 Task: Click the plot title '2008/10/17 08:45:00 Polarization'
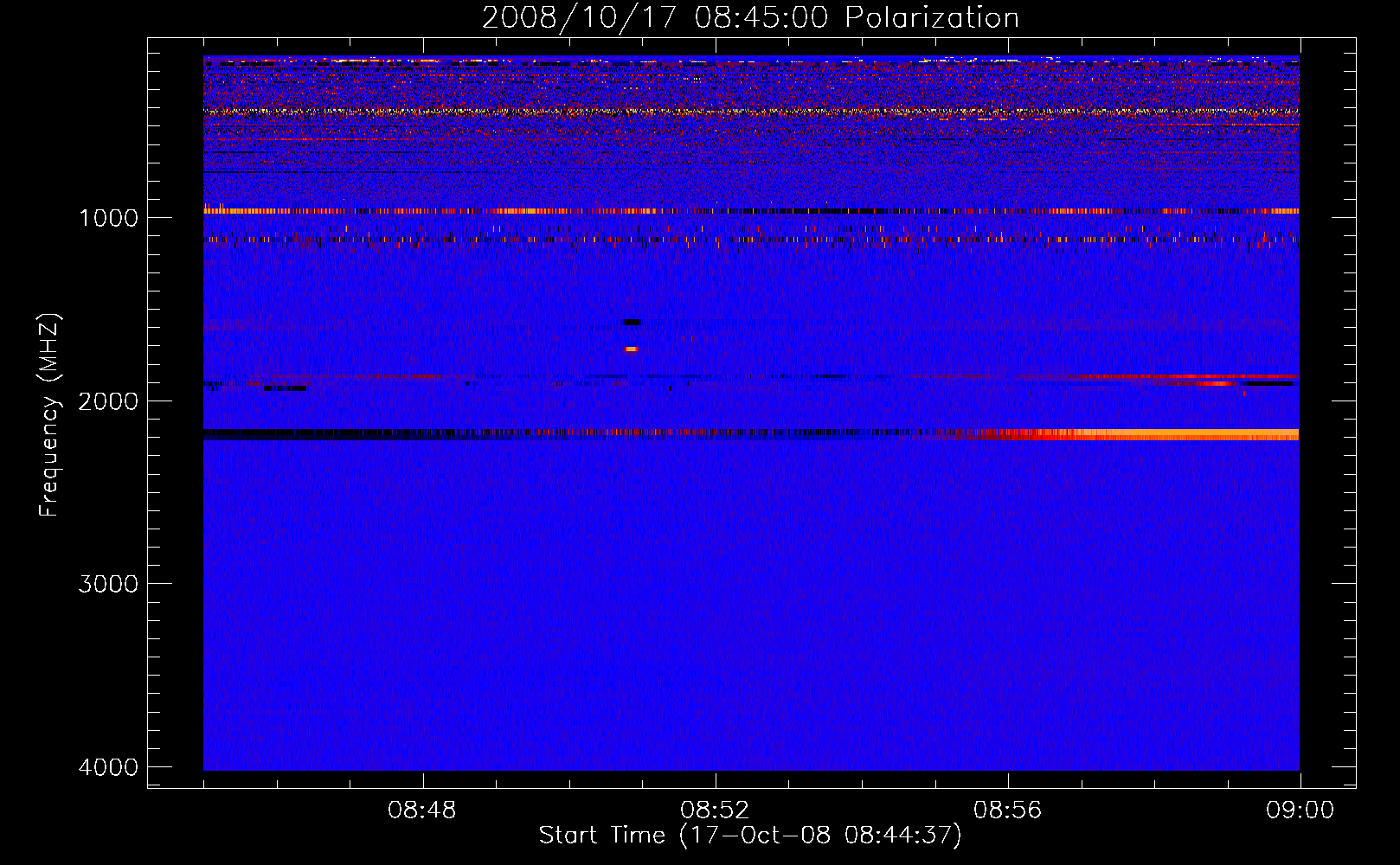[750, 17]
